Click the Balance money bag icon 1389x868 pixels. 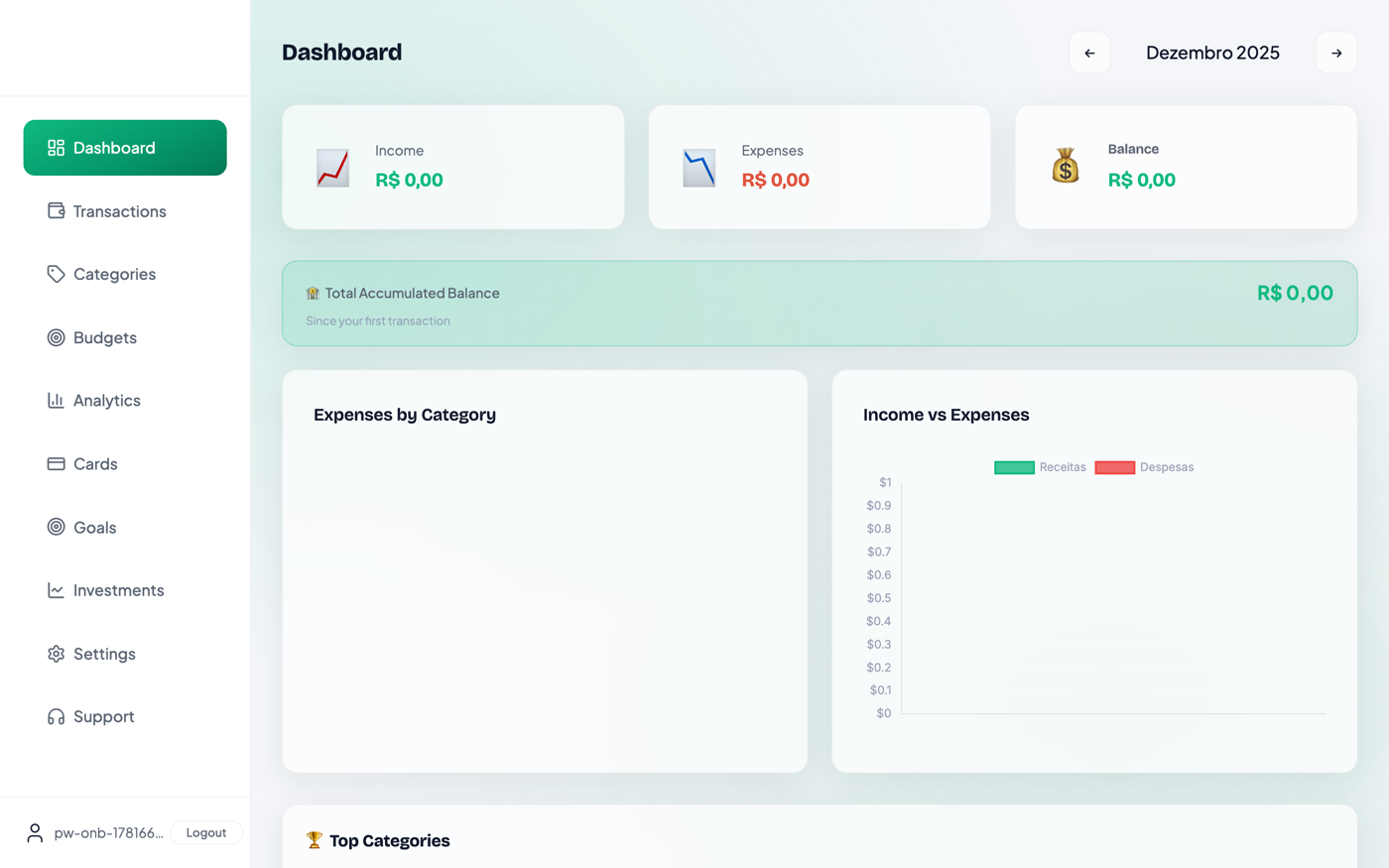(1066, 166)
